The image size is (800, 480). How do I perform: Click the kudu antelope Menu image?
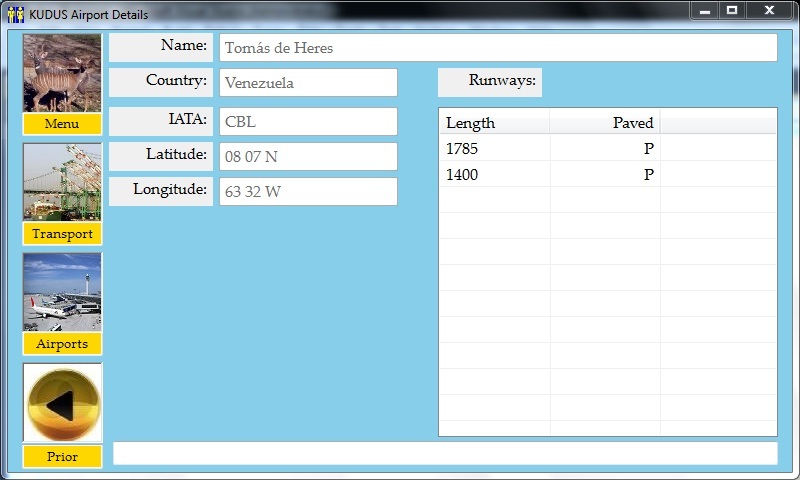point(62,73)
